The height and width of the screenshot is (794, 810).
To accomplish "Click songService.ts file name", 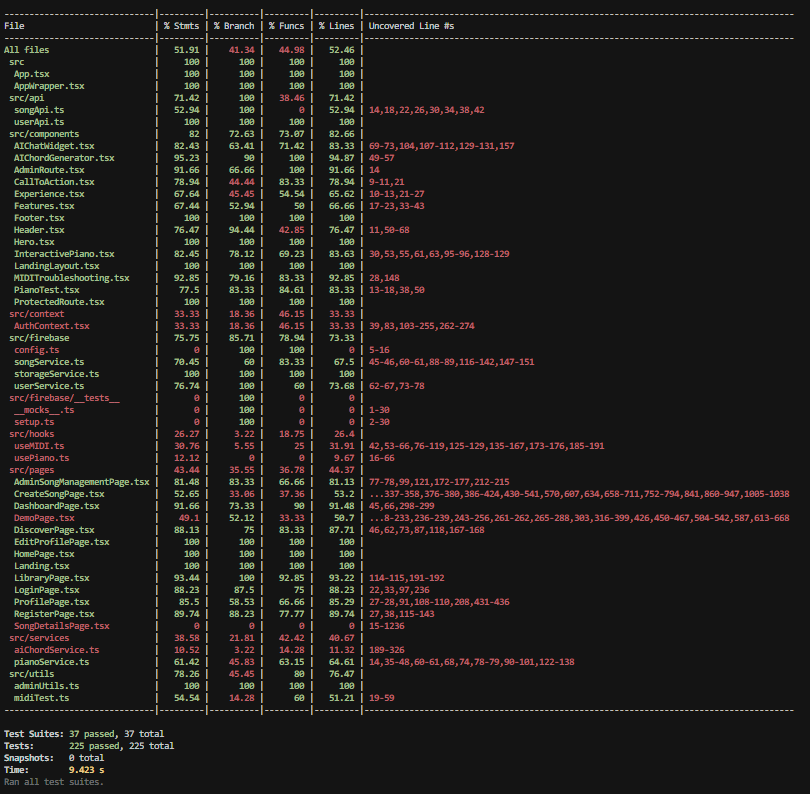I will [49, 362].
